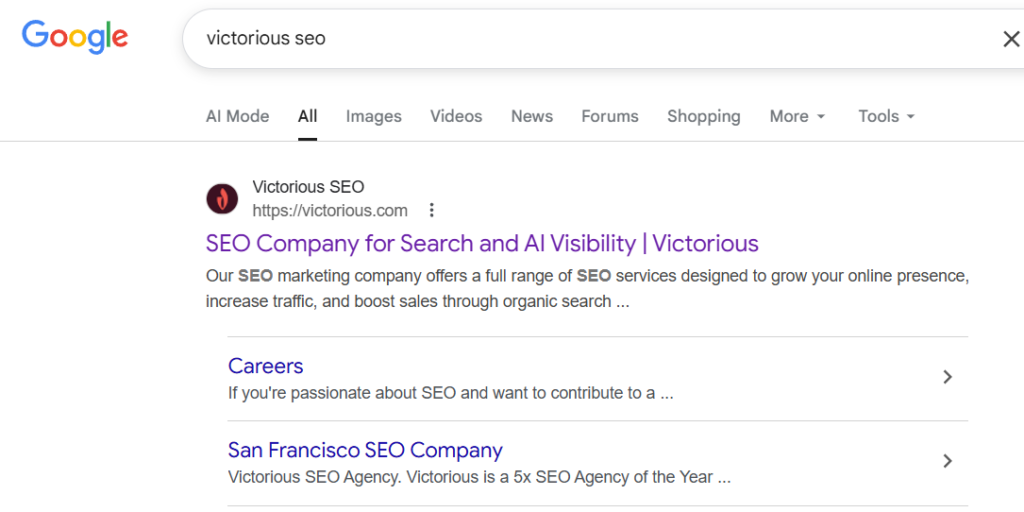Click the chevron arrow beside Careers
The width and height of the screenshot is (1024, 512).
tap(947, 377)
